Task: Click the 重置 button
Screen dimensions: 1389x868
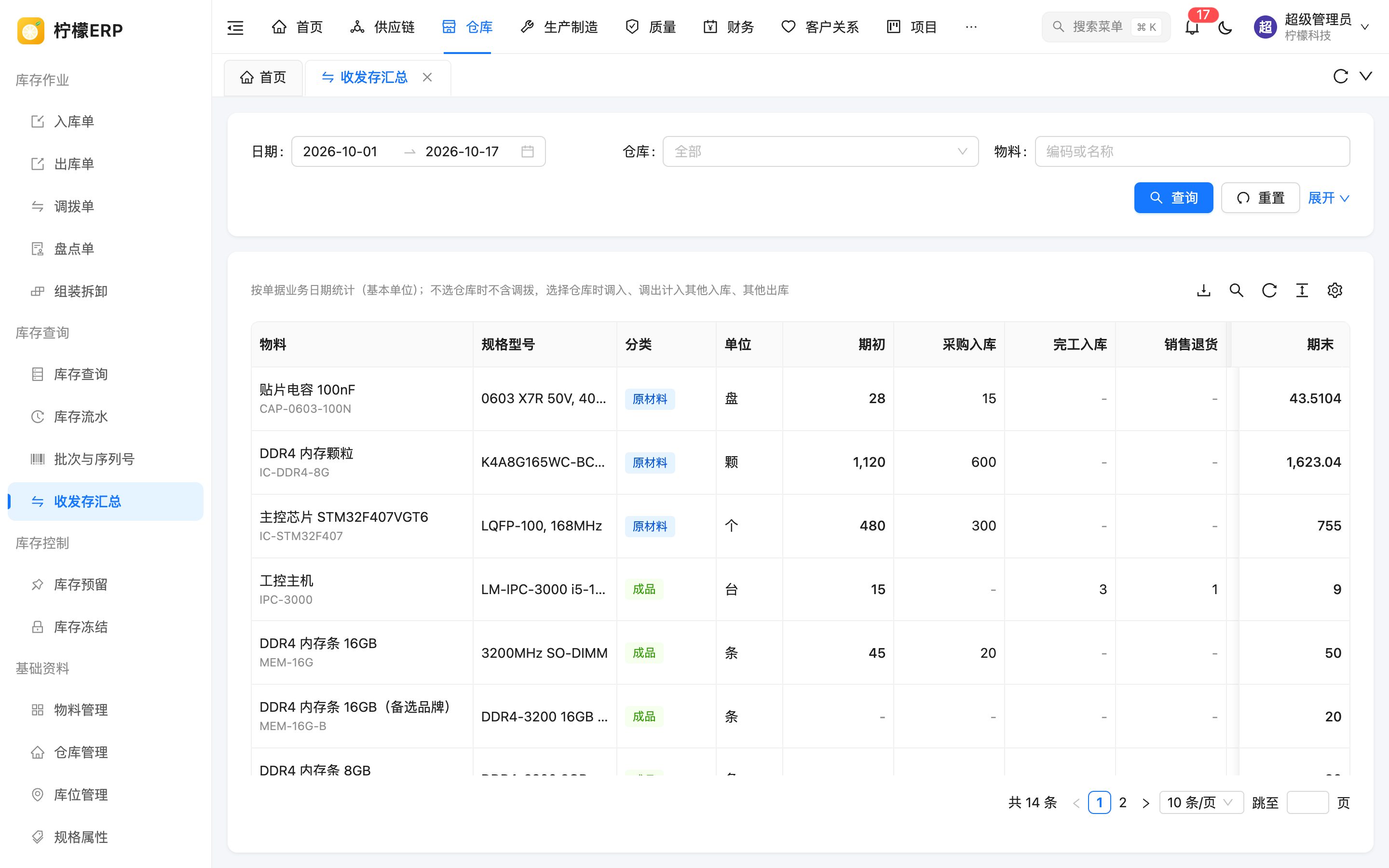Action: click(x=1260, y=198)
